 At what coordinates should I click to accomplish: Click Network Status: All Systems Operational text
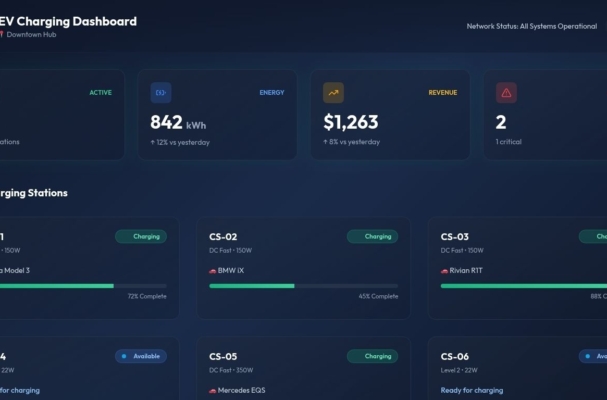(x=532, y=26)
